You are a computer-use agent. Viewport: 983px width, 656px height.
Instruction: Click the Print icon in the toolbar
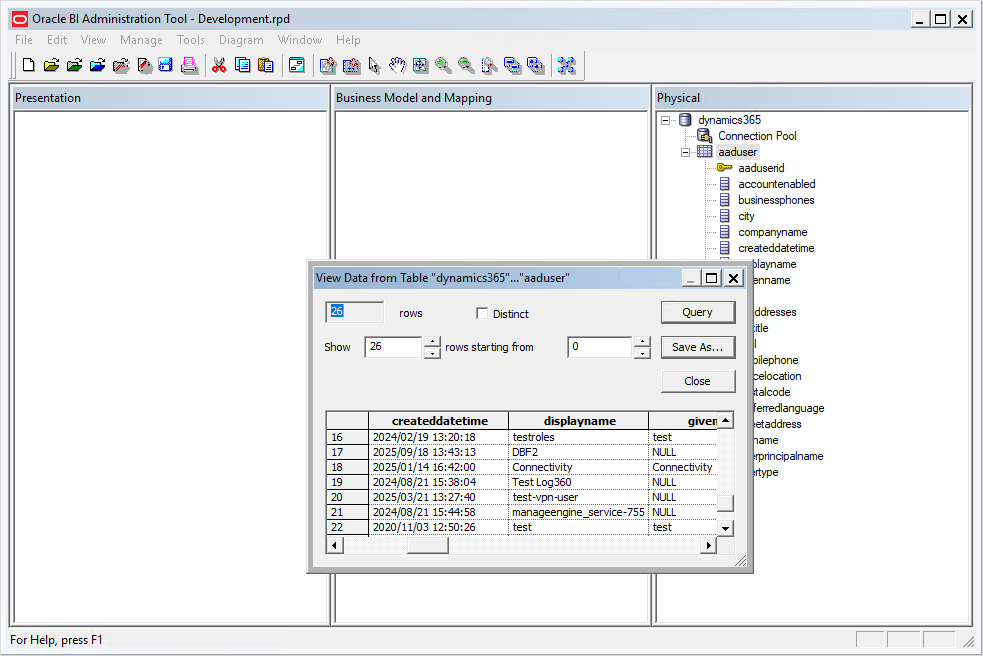pyautogui.click(x=188, y=66)
